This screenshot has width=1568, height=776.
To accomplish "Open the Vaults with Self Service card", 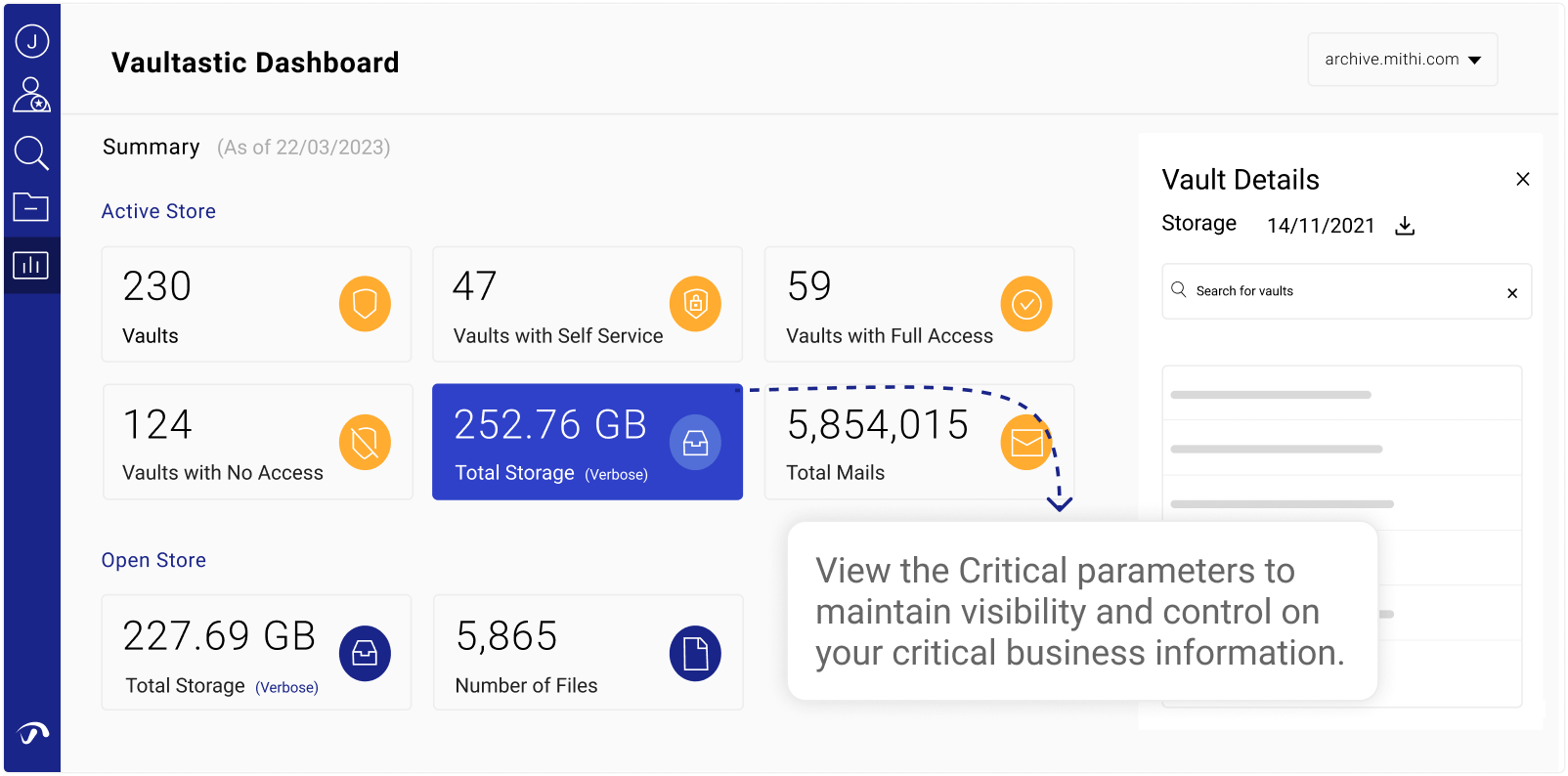I will click(x=587, y=304).
